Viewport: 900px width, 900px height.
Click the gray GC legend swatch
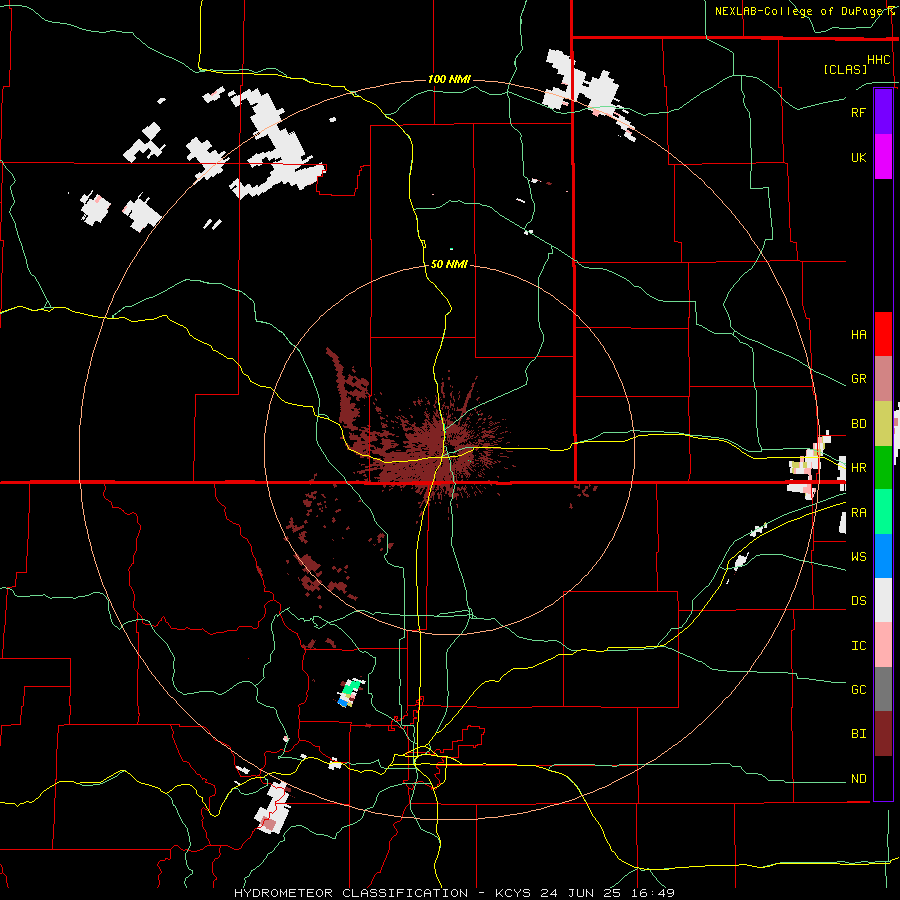point(883,689)
